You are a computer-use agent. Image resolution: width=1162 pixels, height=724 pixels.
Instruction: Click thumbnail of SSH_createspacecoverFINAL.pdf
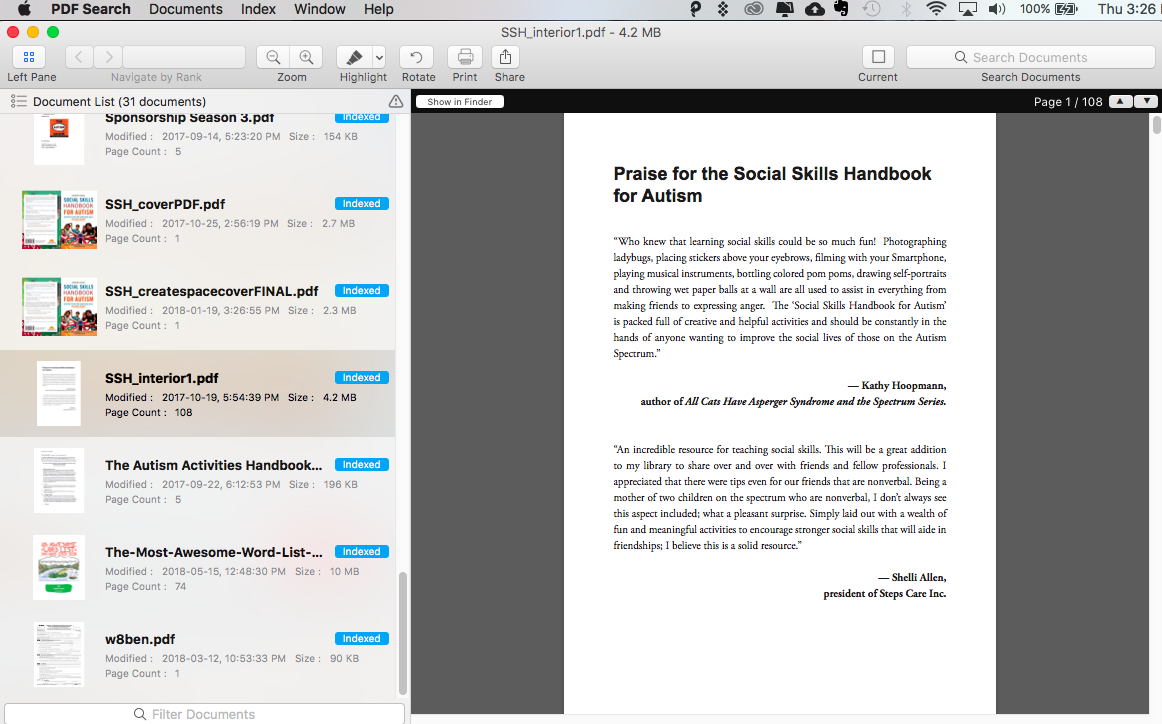tap(59, 307)
